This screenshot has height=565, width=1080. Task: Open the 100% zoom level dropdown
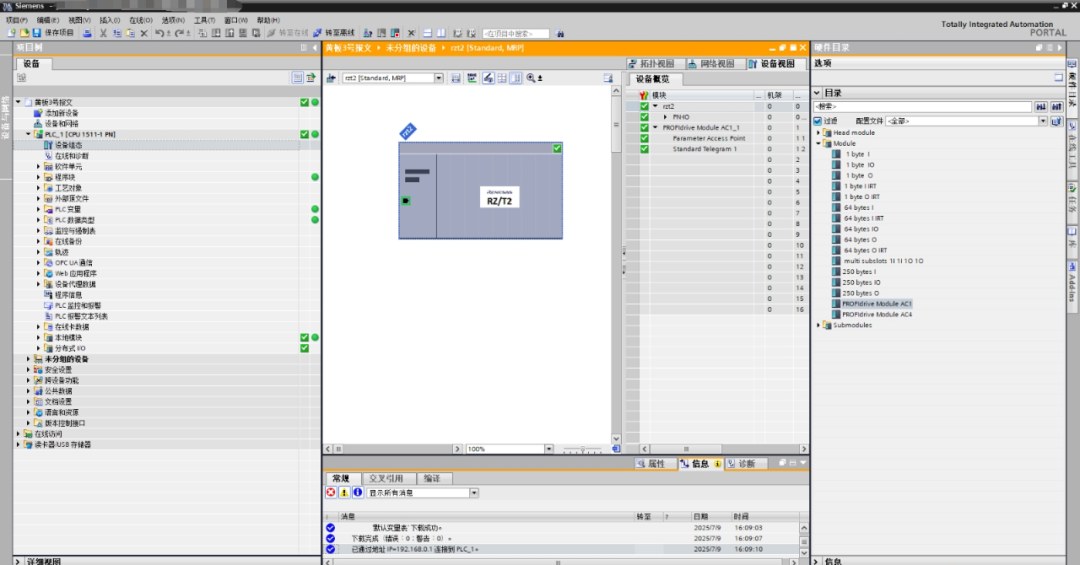549,449
